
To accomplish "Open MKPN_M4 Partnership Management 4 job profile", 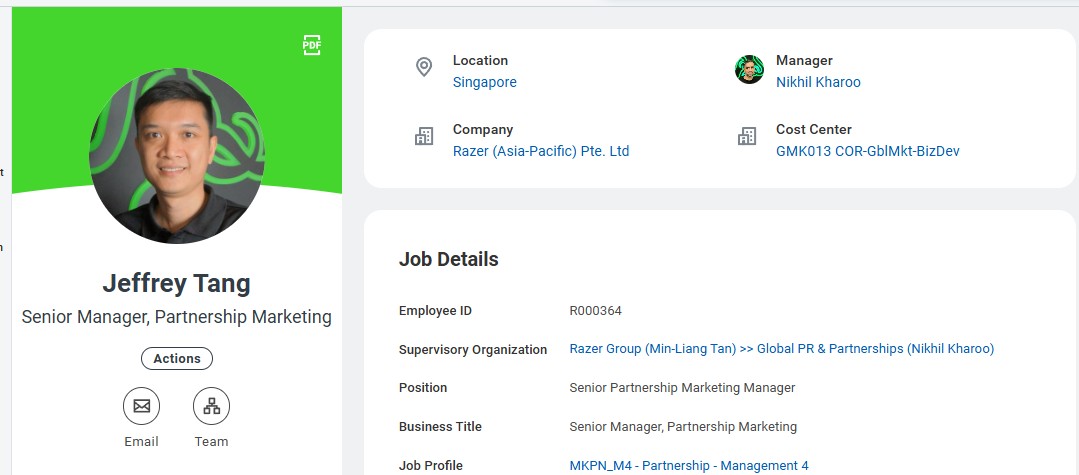I will click(689, 466).
